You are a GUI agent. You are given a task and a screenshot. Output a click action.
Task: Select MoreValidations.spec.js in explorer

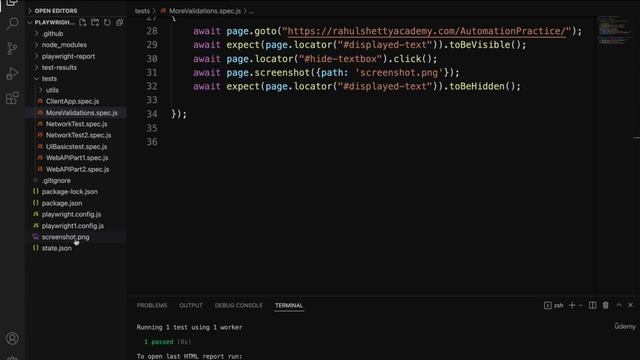(x=82, y=113)
